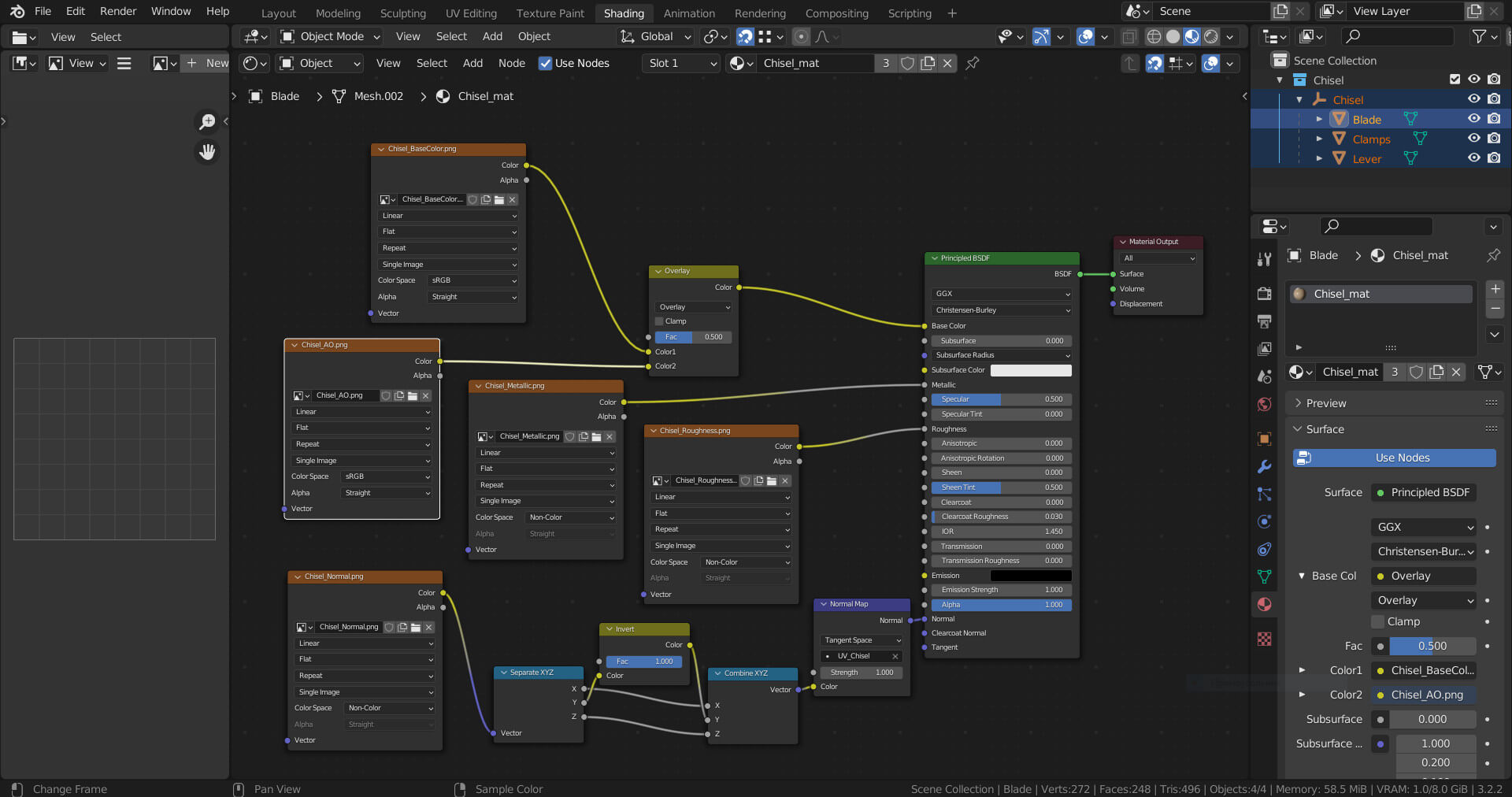Open the Render menu

pos(118,11)
